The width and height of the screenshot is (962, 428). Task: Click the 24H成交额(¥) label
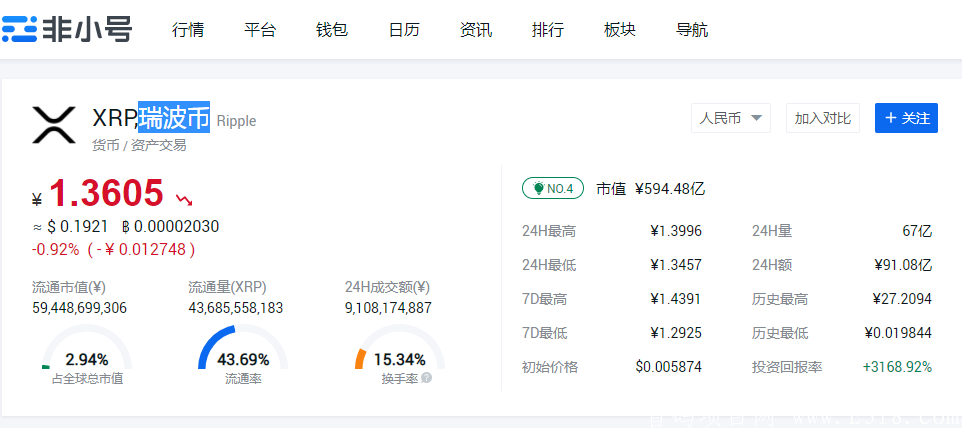pos(387,287)
